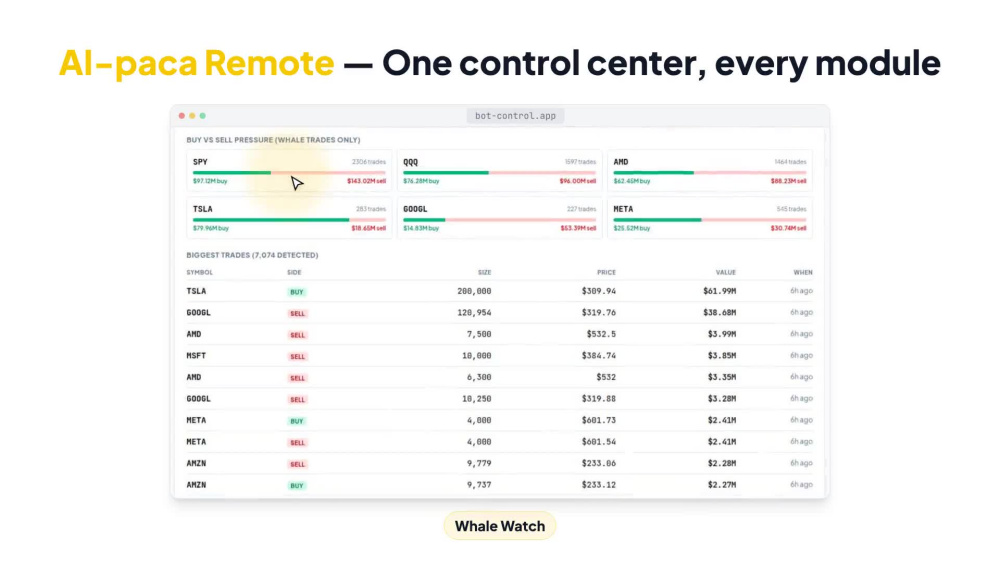This screenshot has height=563, width=1000.
Task: Click the red close window dot
Action: point(182,116)
